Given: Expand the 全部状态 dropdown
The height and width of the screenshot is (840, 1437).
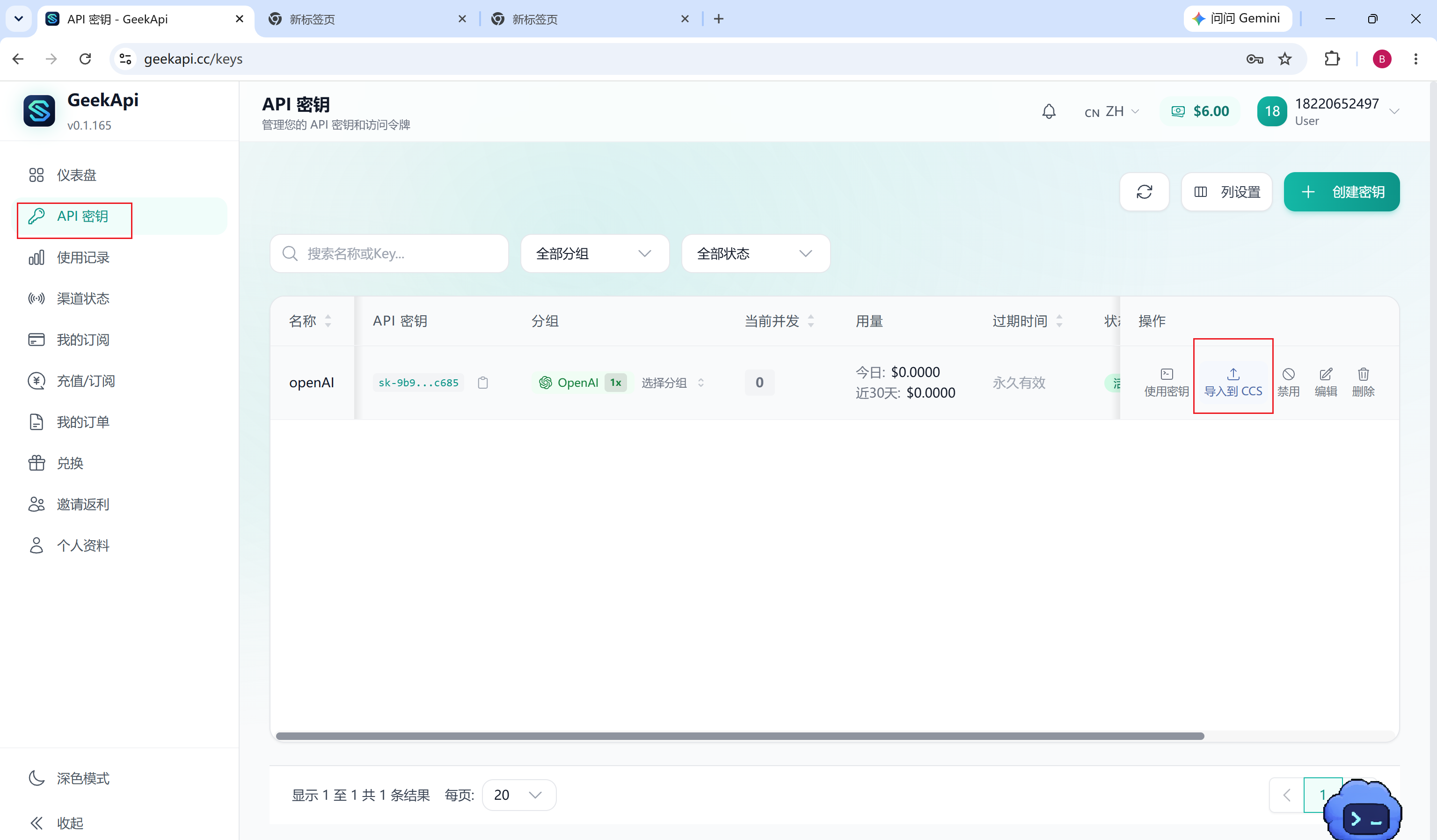Looking at the screenshot, I should [x=755, y=253].
